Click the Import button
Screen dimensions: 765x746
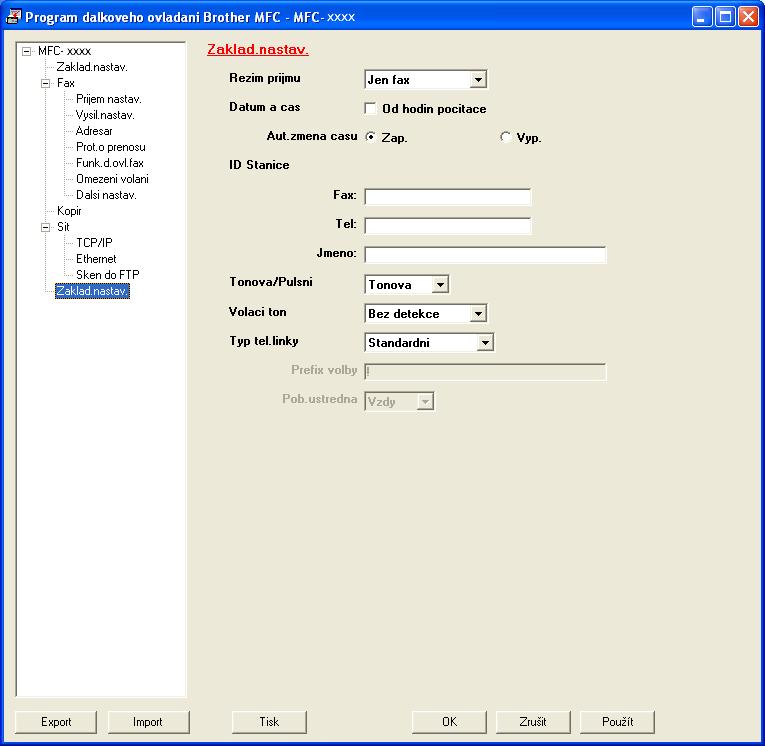[x=148, y=722]
